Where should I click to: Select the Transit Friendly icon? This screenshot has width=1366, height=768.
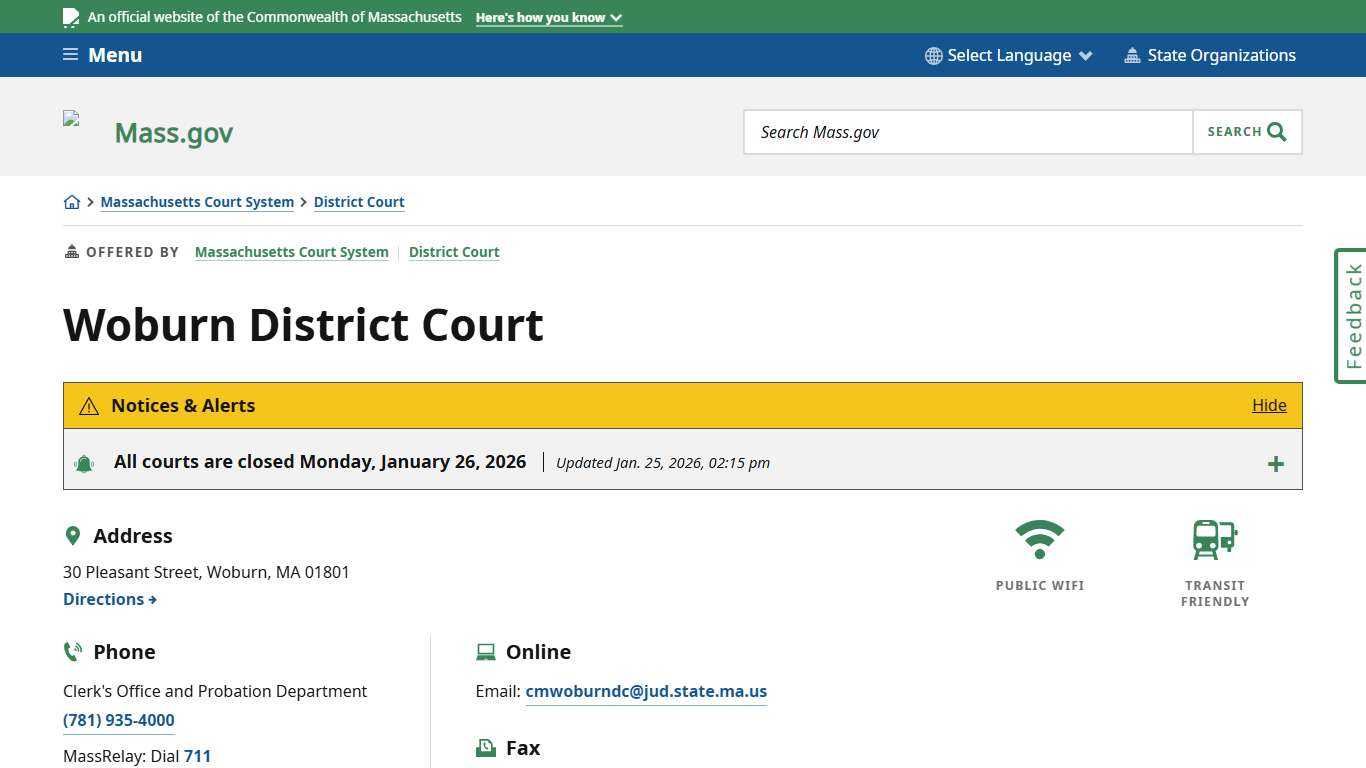click(1214, 537)
